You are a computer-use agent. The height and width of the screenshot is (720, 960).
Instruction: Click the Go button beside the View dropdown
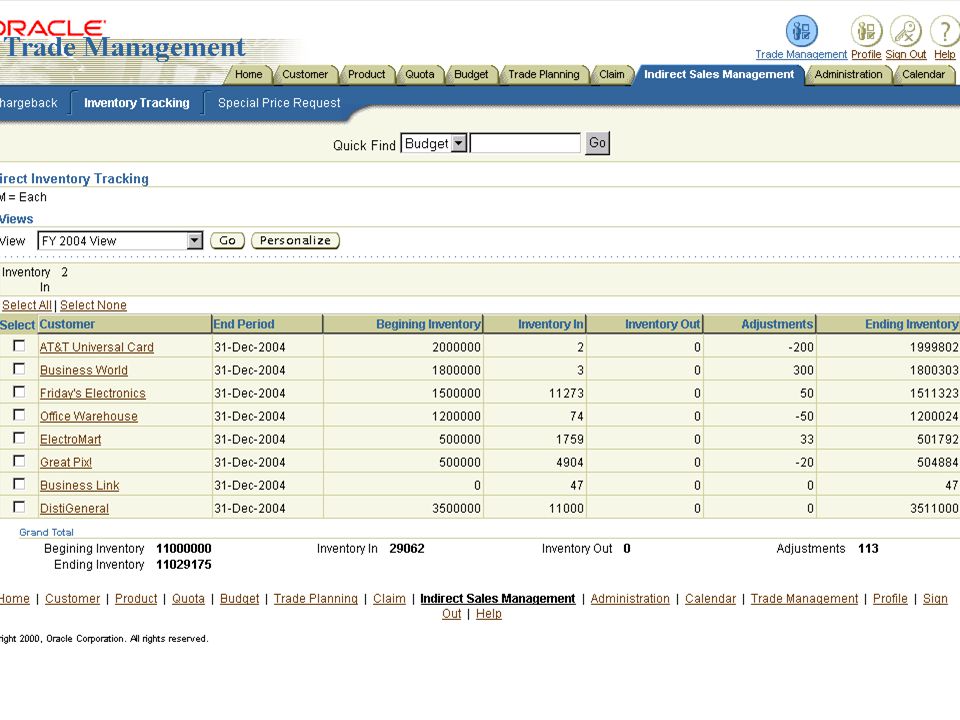[227, 241]
